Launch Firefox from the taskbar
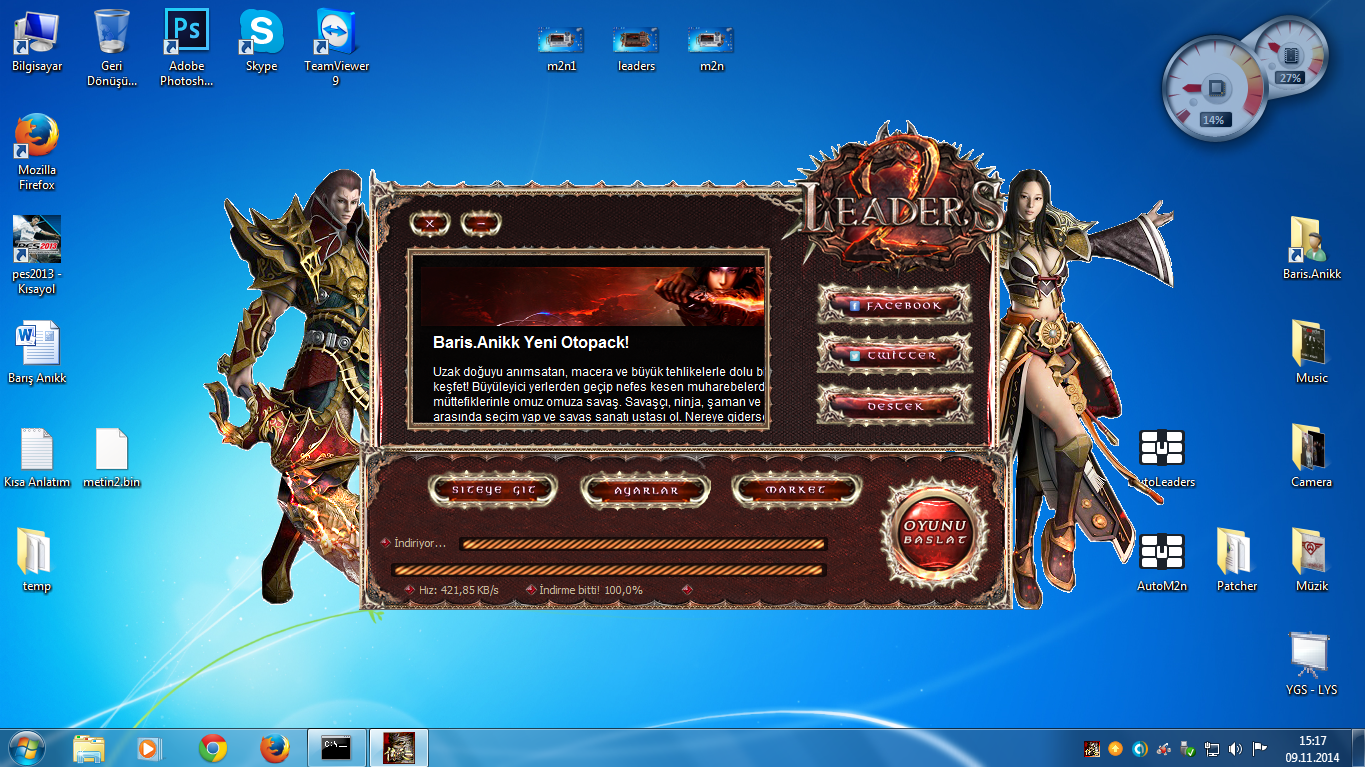1365x767 pixels. [x=274, y=748]
